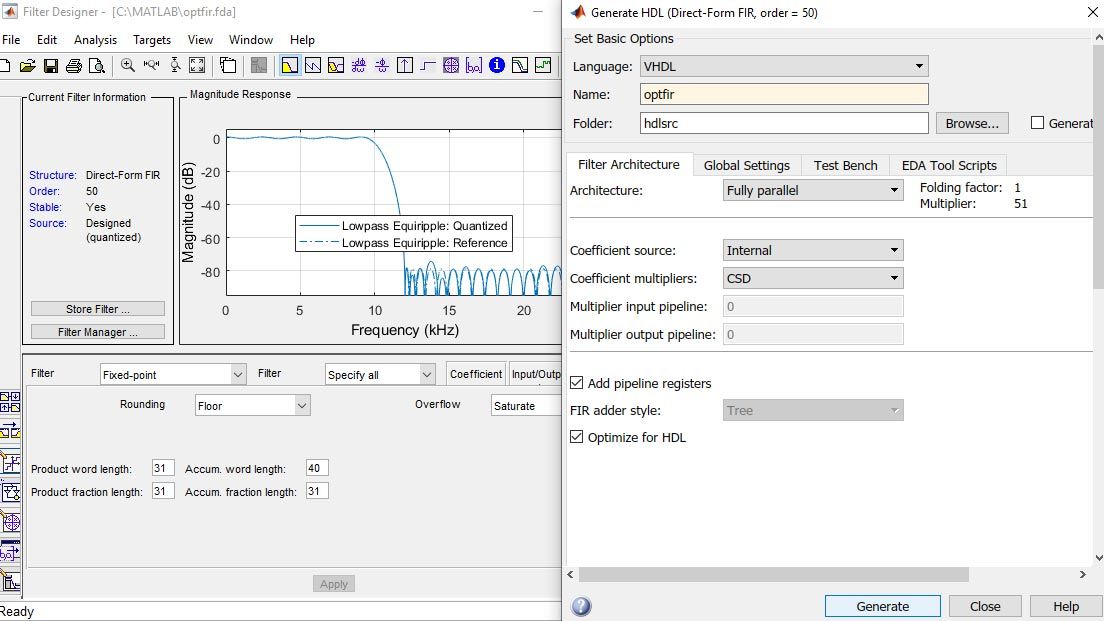
Task: Open the Language VHDL dropdown
Action: pos(783,67)
